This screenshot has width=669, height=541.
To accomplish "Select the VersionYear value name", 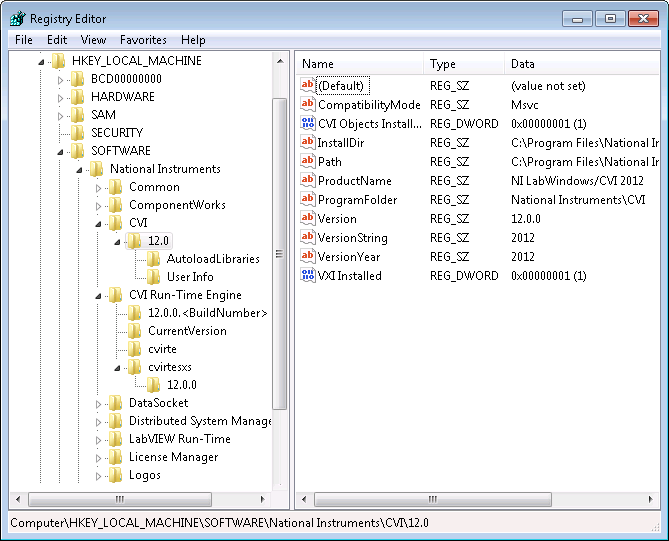I will 349,257.
